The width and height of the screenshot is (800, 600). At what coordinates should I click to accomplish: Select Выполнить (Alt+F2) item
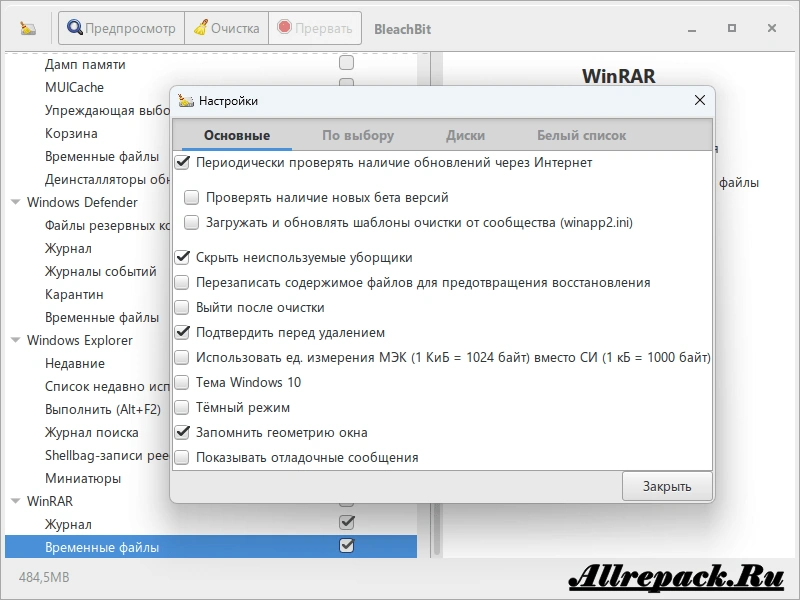click(103, 409)
